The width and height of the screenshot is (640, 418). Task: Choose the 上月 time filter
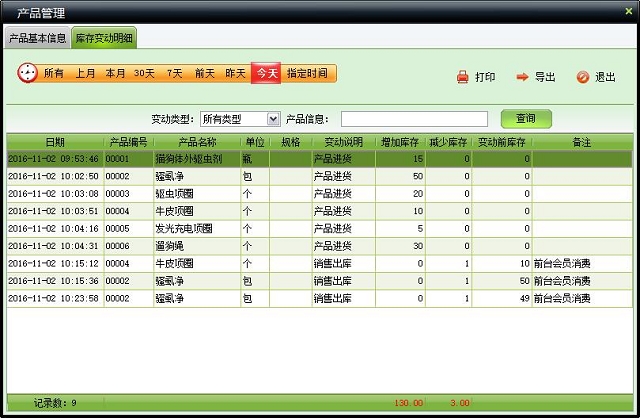coord(86,74)
